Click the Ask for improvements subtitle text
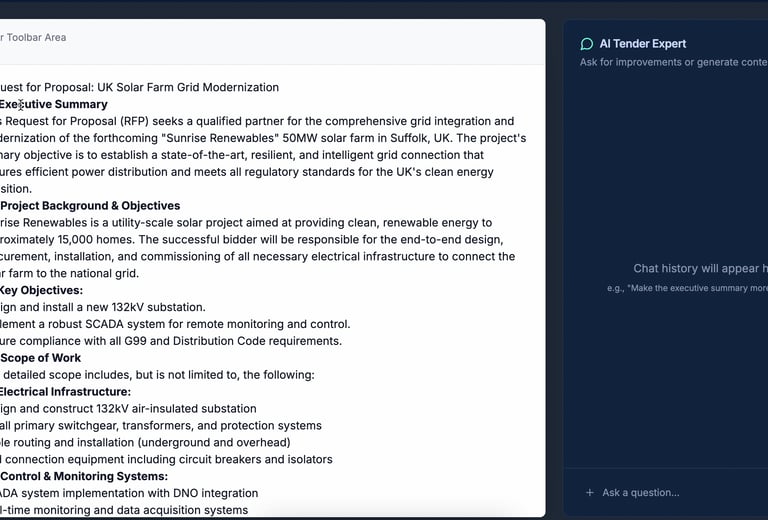768x520 pixels. tap(673, 62)
